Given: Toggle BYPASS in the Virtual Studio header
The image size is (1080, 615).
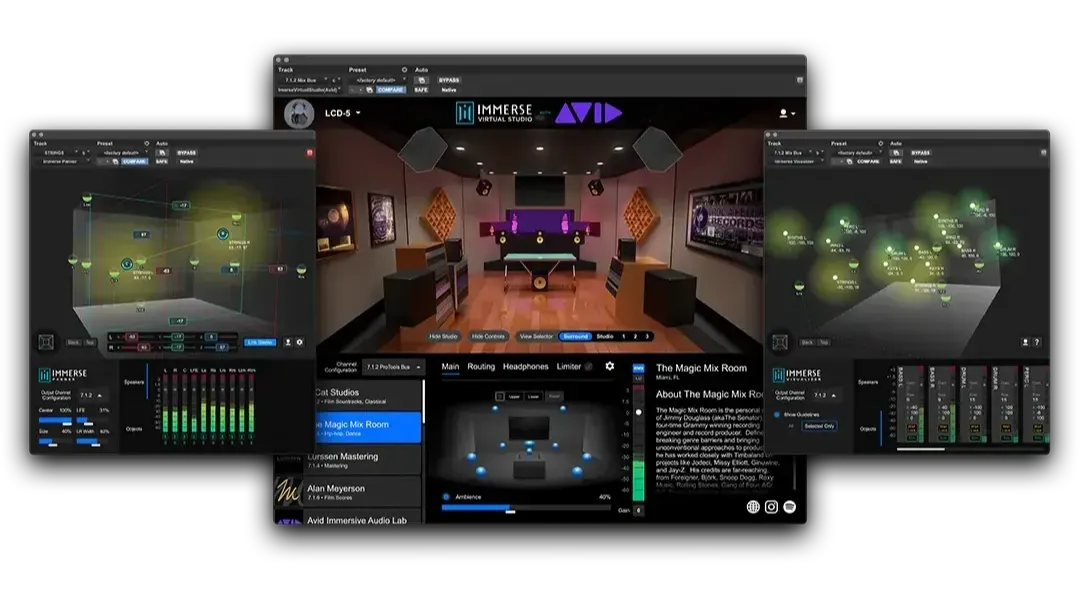Looking at the screenshot, I should (449, 80).
